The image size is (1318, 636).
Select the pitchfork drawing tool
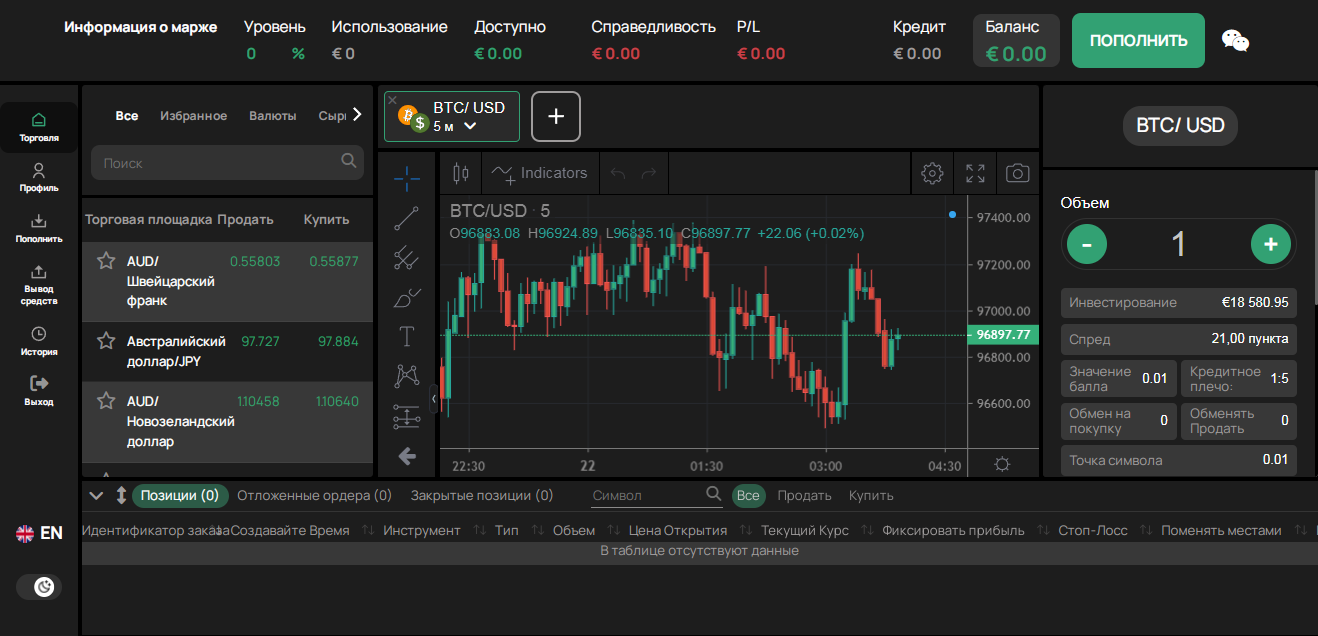tap(407, 257)
